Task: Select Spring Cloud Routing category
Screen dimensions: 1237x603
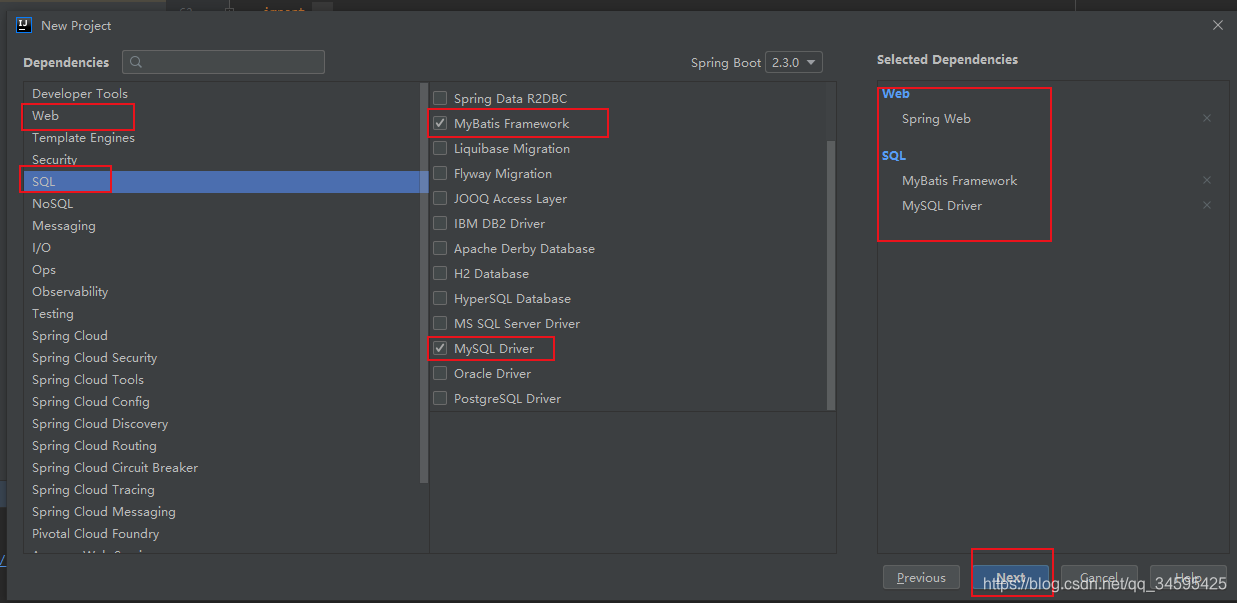Action: [x=222, y=445]
